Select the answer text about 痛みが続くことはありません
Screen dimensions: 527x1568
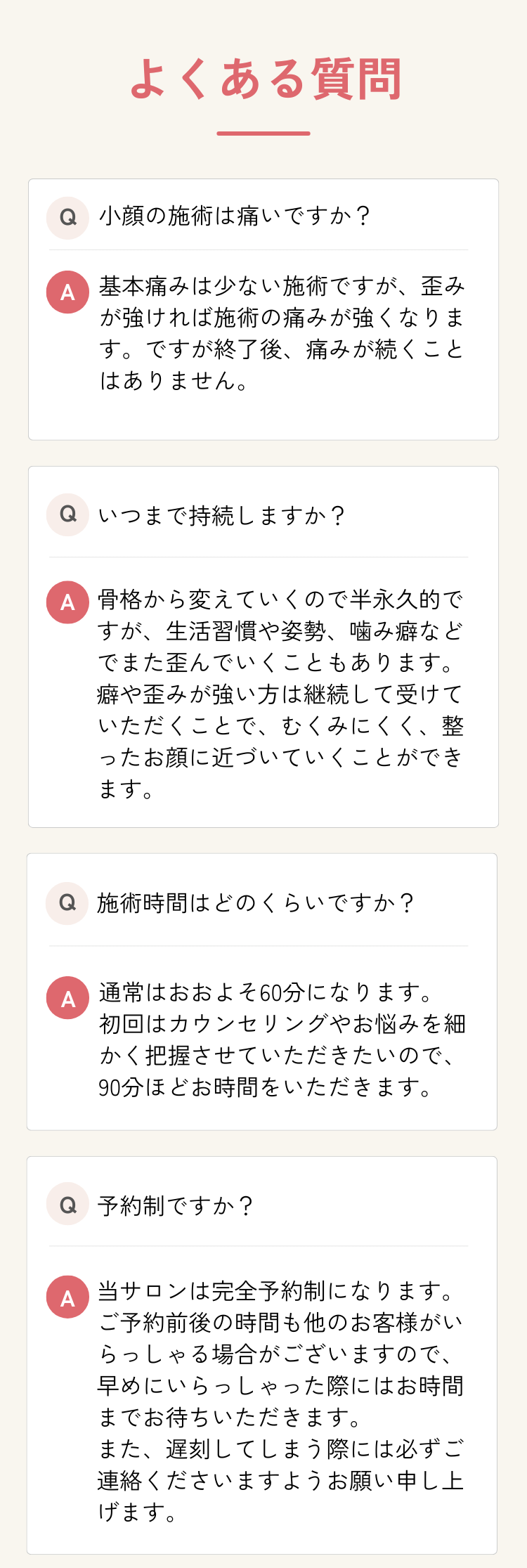pos(282,333)
